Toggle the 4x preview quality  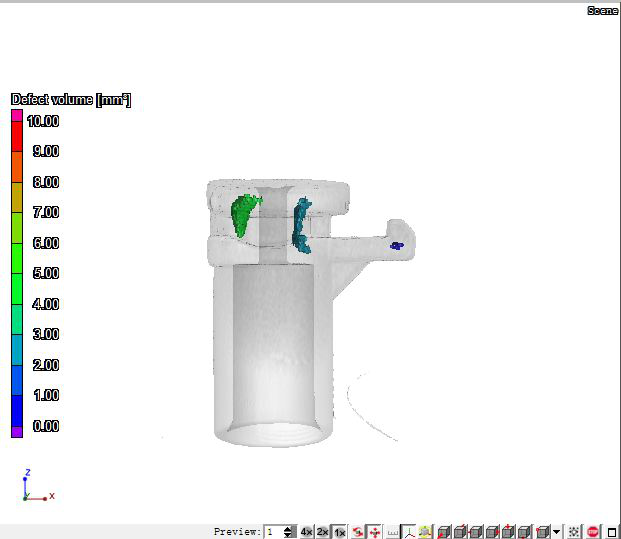point(307,532)
